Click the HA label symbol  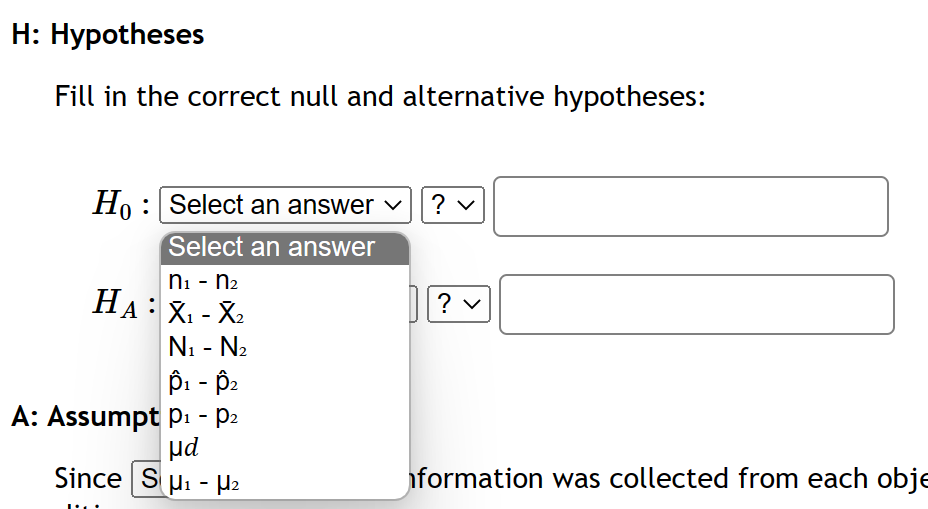tap(114, 303)
